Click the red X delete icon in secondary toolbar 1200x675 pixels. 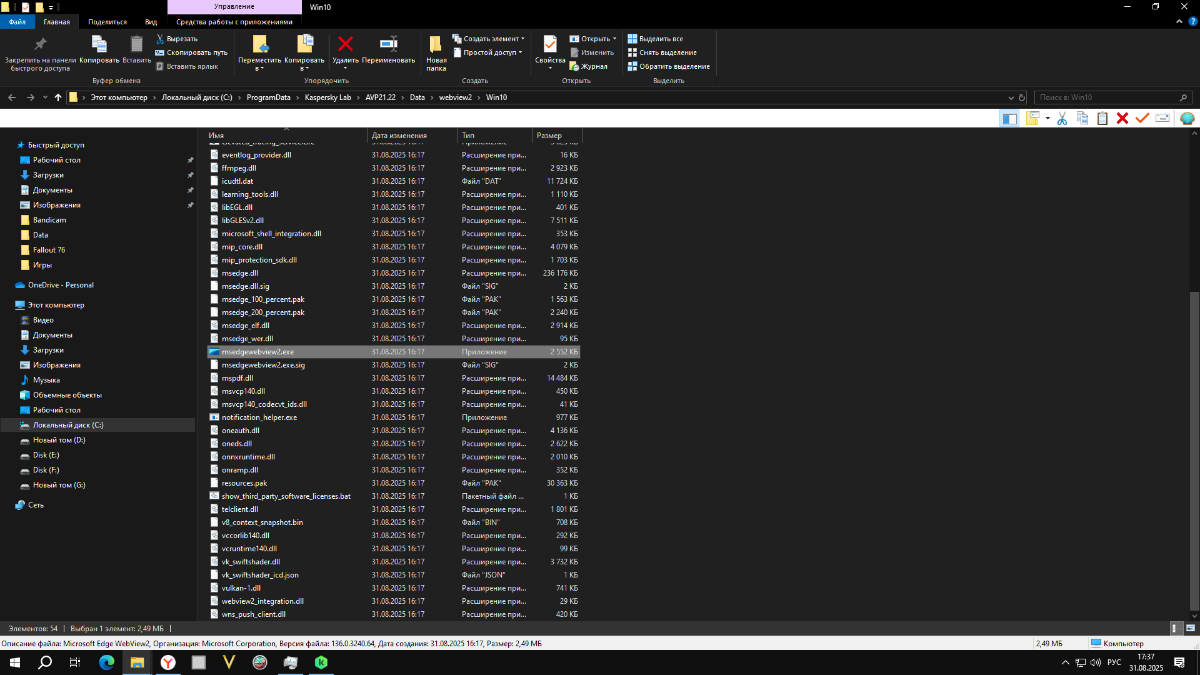click(1122, 118)
